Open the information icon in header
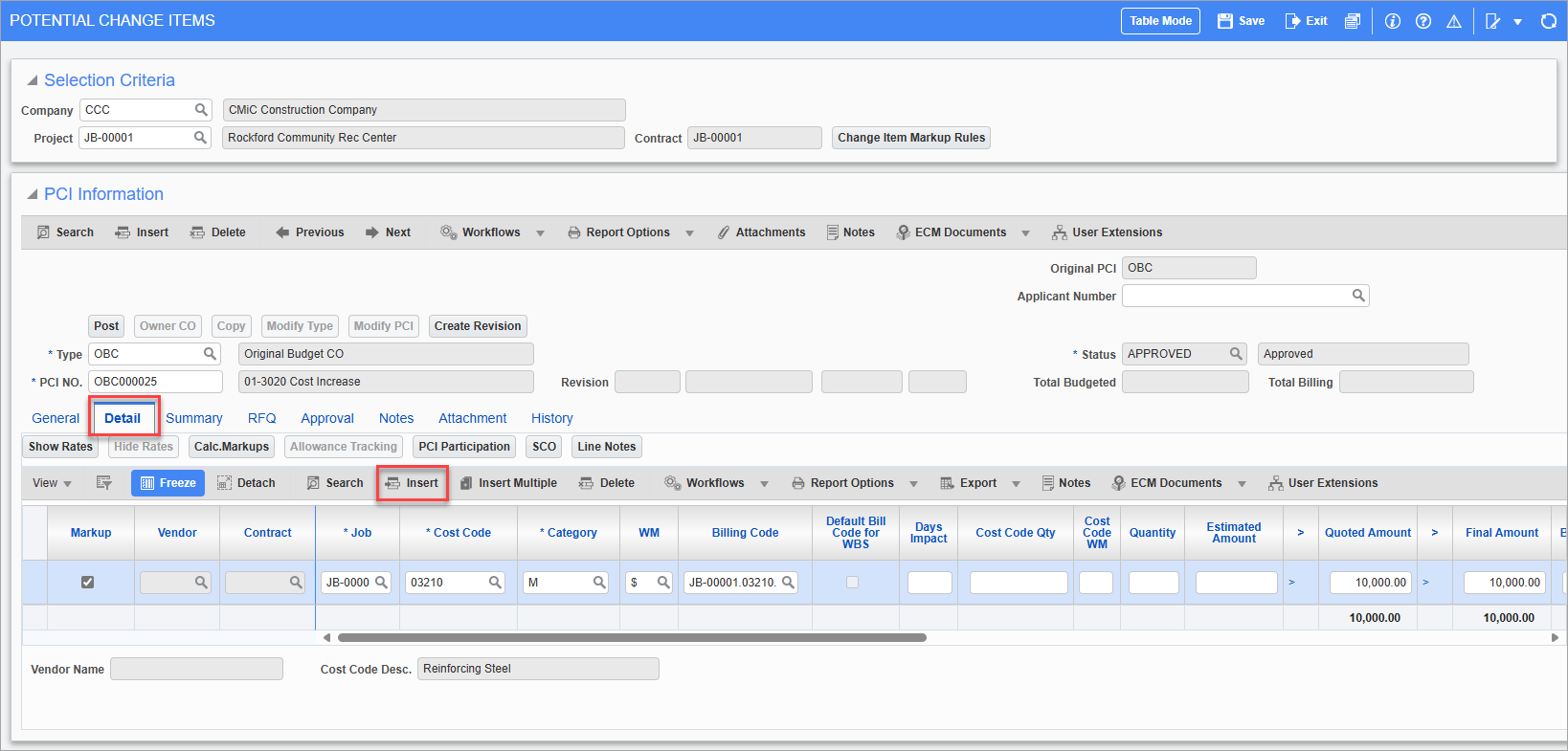Viewport: 1568px width, 751px height. 1393,21
